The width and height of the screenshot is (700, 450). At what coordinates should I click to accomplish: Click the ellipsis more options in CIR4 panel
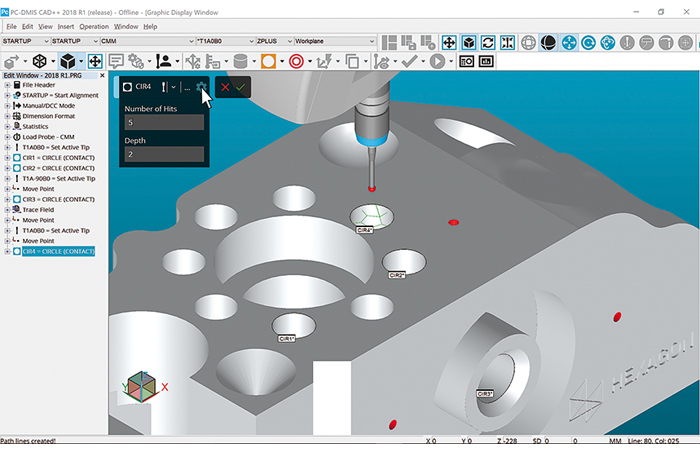coord(187,88)
